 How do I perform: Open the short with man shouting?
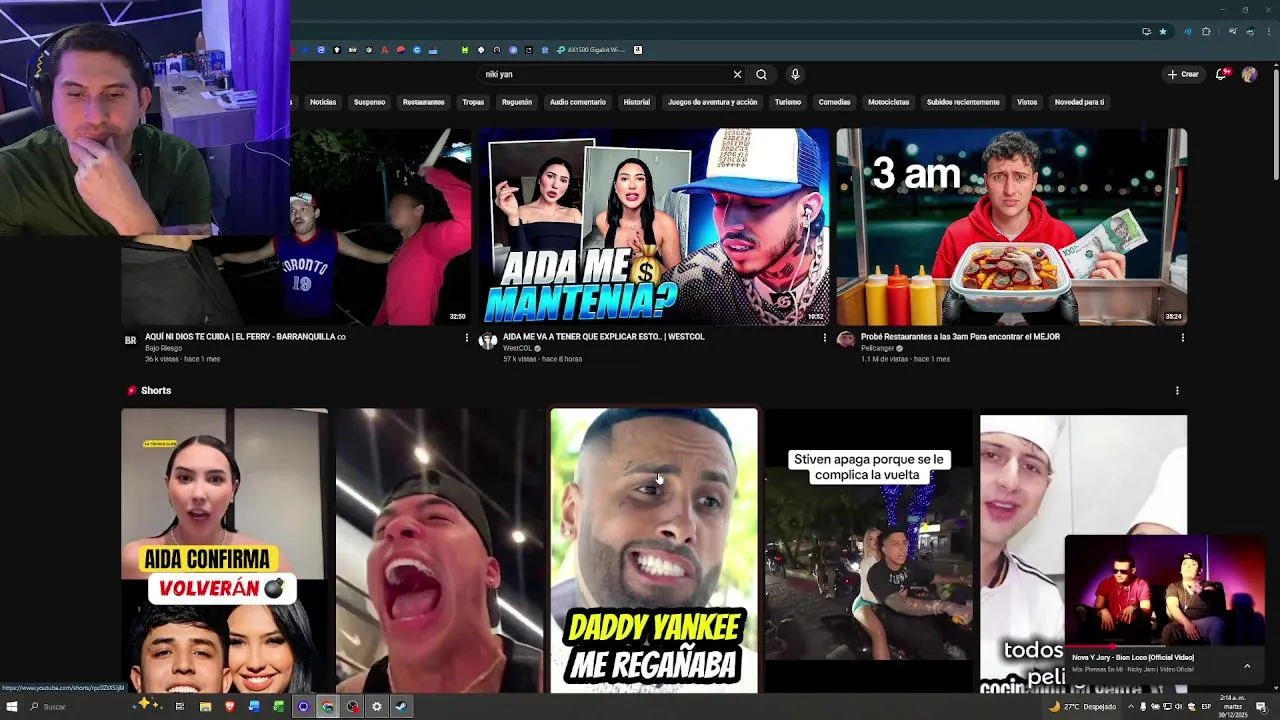coord(439,550)
